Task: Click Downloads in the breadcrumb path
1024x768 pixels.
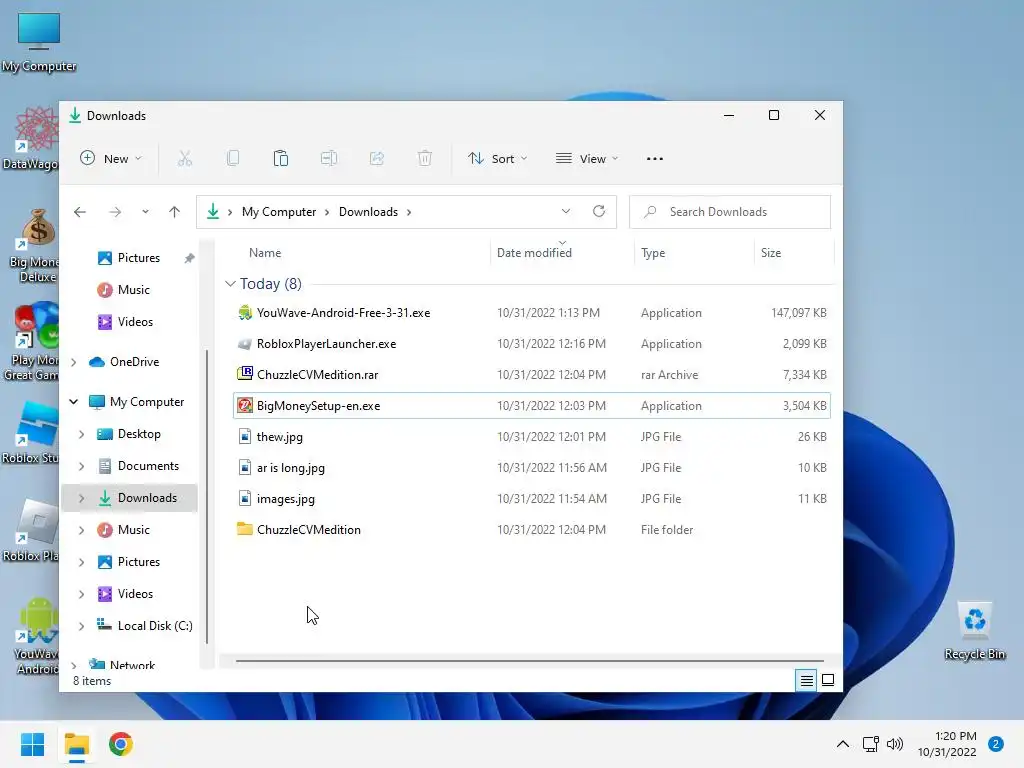Action: pyautogui.click(x=368, y=212)
